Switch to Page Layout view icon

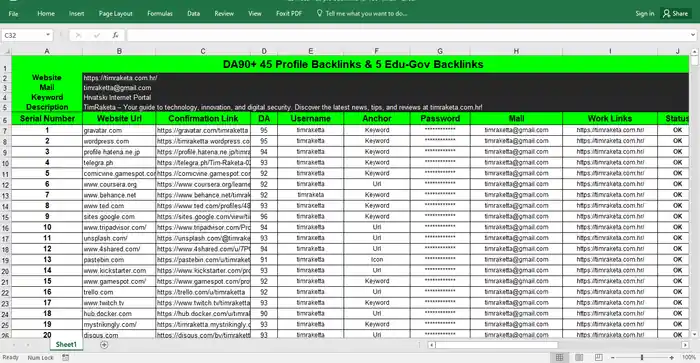coord(579,357)
